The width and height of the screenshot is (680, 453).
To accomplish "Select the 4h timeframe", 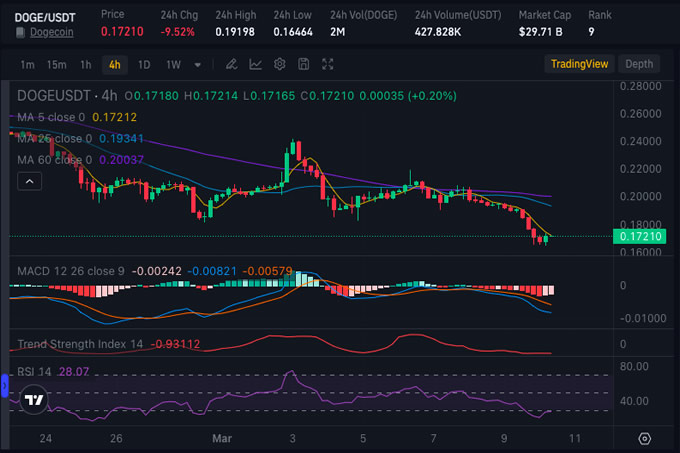I will (114, 65).
